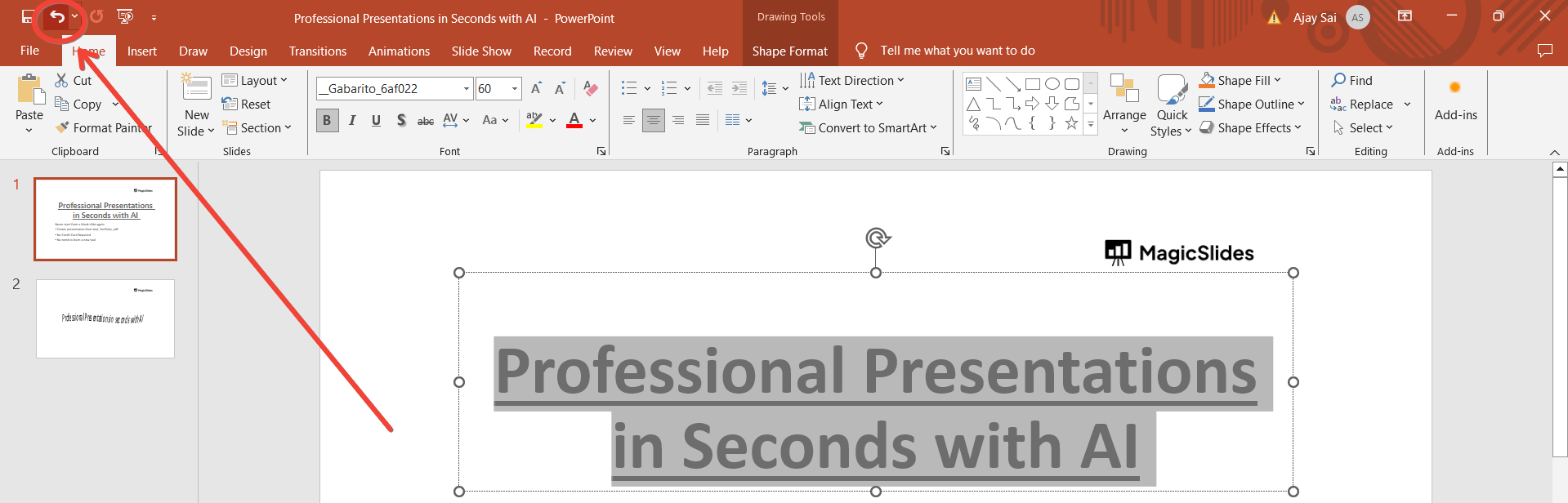Toggle Strikethrough formatting
1568x503 pixels.
426,120
